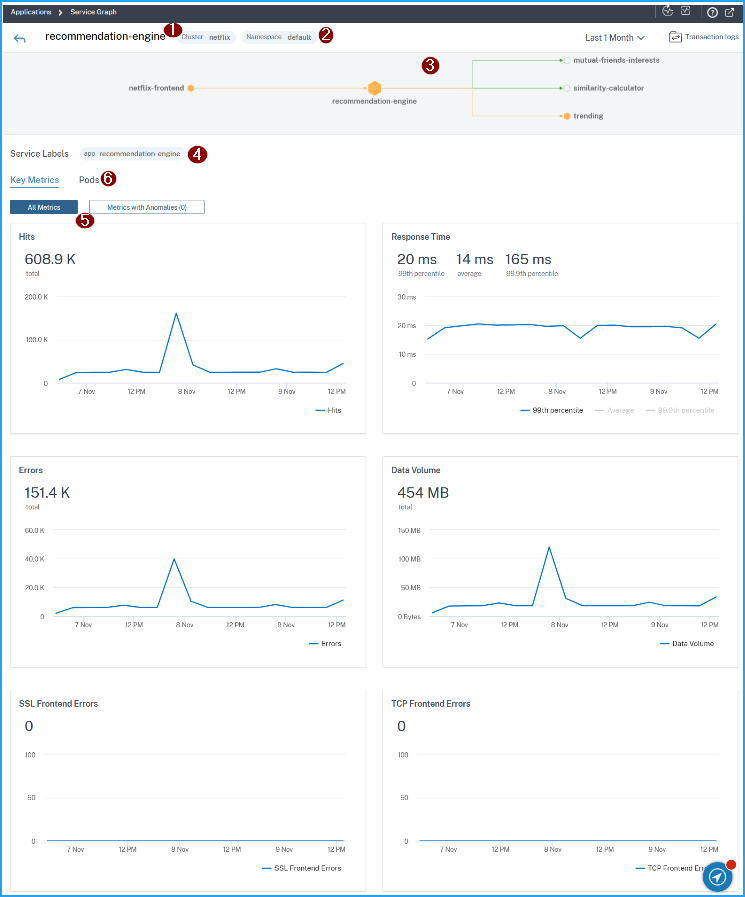Screen dimensions: 745x897
Task: Click the Service Graph breadcrumb
Action: click(x=92, y=12)
